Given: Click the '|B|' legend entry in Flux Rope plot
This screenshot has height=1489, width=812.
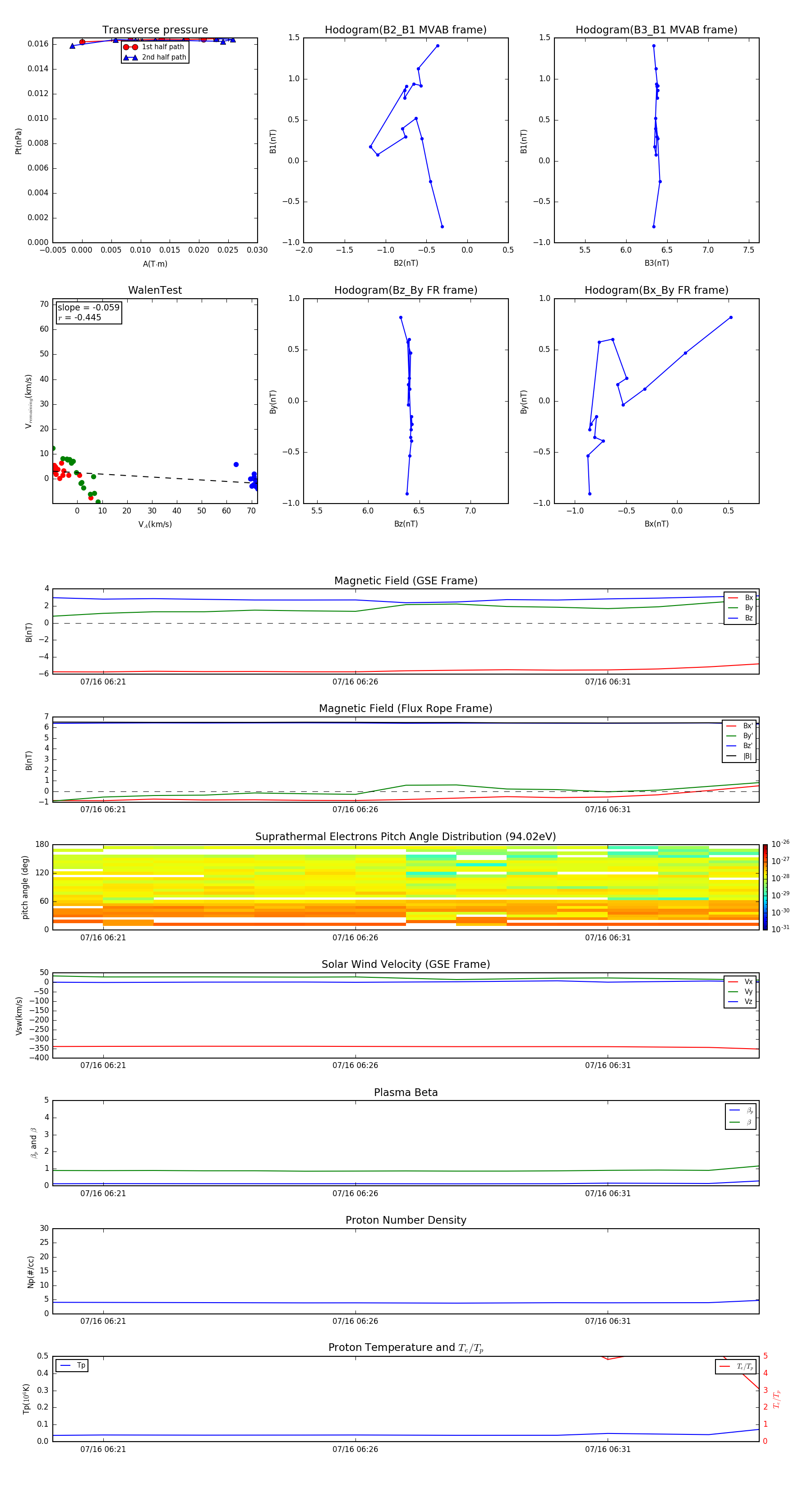Looking at the screenshot, I should [739, 756].
